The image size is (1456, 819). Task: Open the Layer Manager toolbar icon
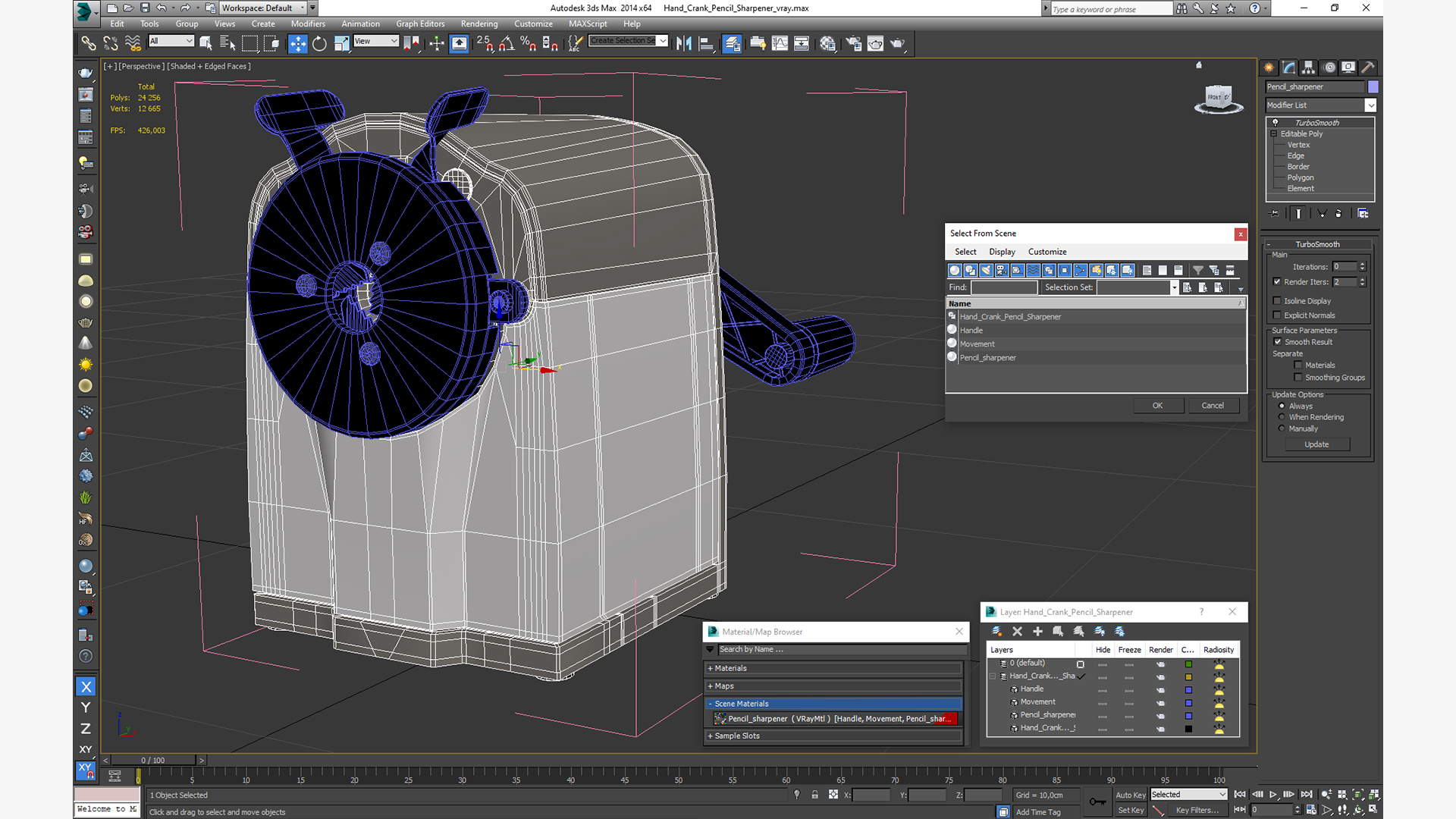732,44
